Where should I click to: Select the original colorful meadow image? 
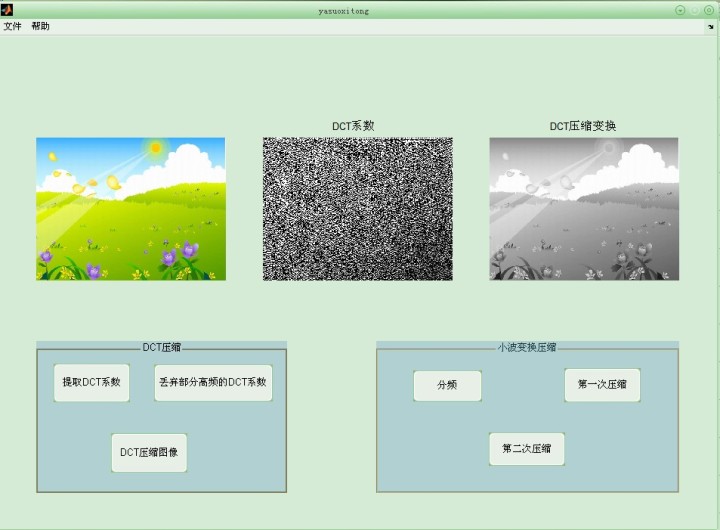[131, 209]
